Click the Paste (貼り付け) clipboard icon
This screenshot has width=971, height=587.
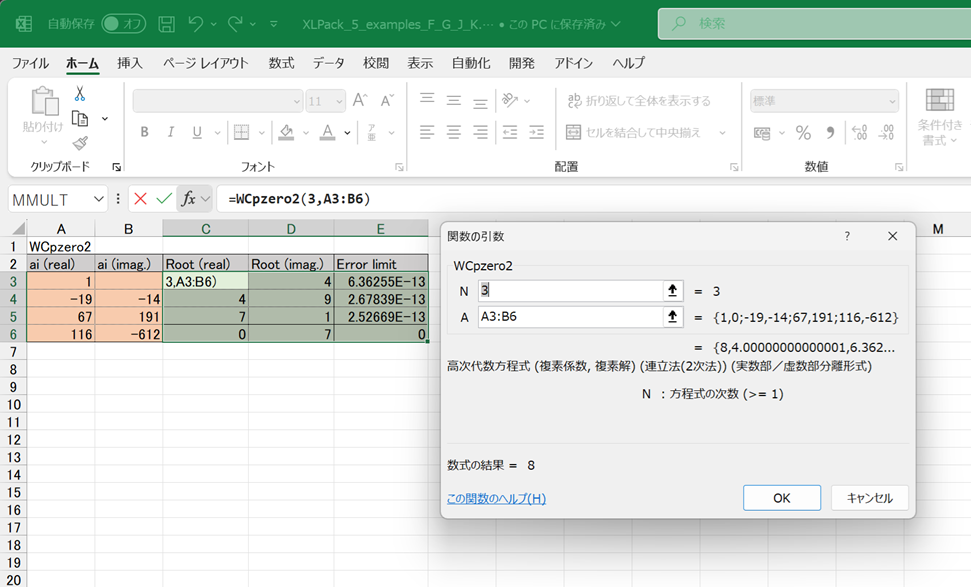44,101
